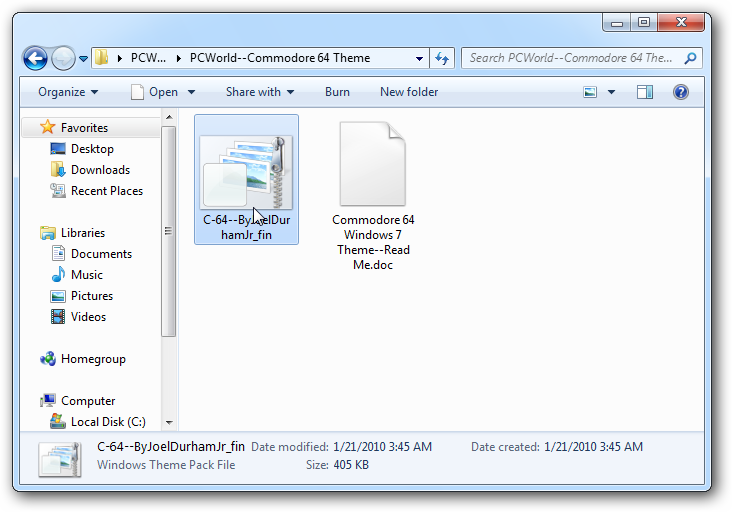Click Commodore 64 Windows 7 Theme--Read Me.doc name
The image size is (732, 512).
(x=373, y=242)
